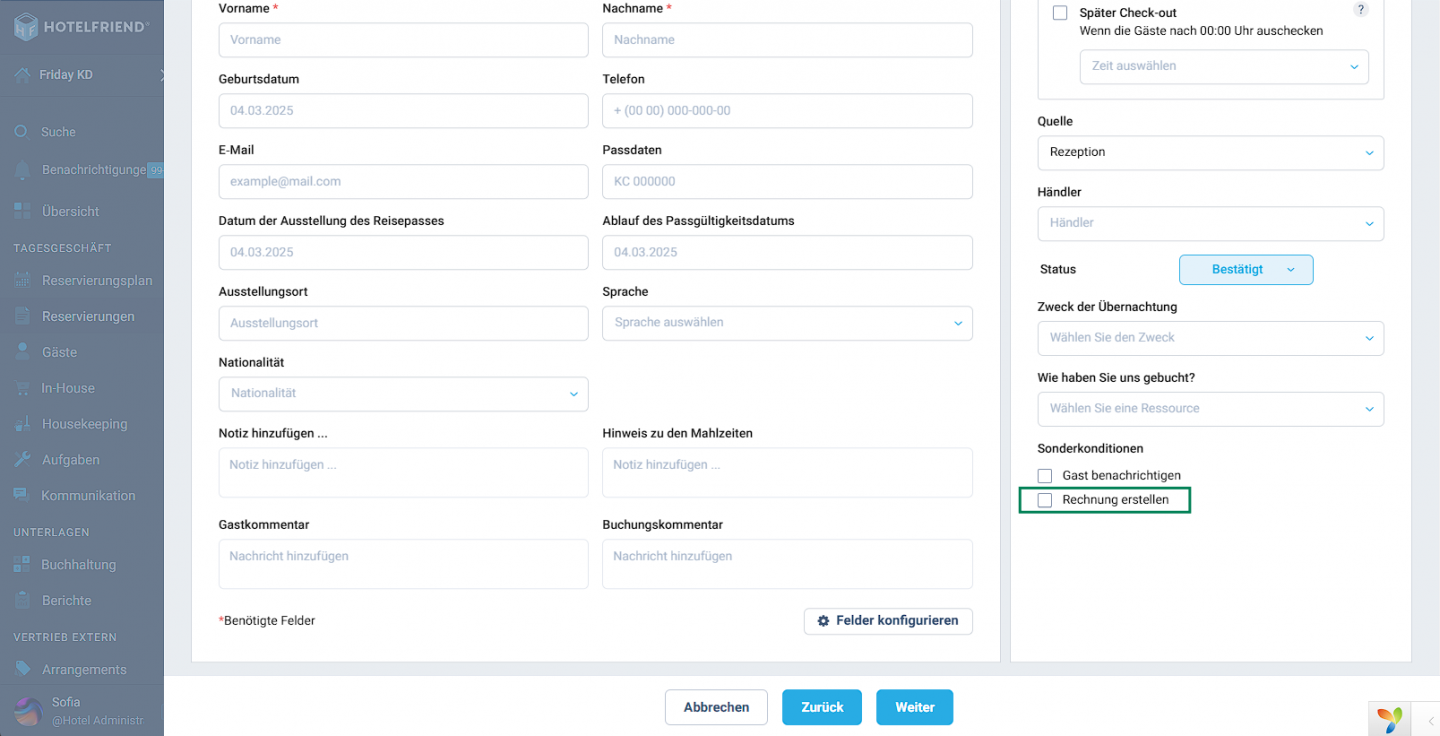The height and width of the screenshot is (736, 1440).
Task: Click the E-Mail input field
Action: pos(403,182)
